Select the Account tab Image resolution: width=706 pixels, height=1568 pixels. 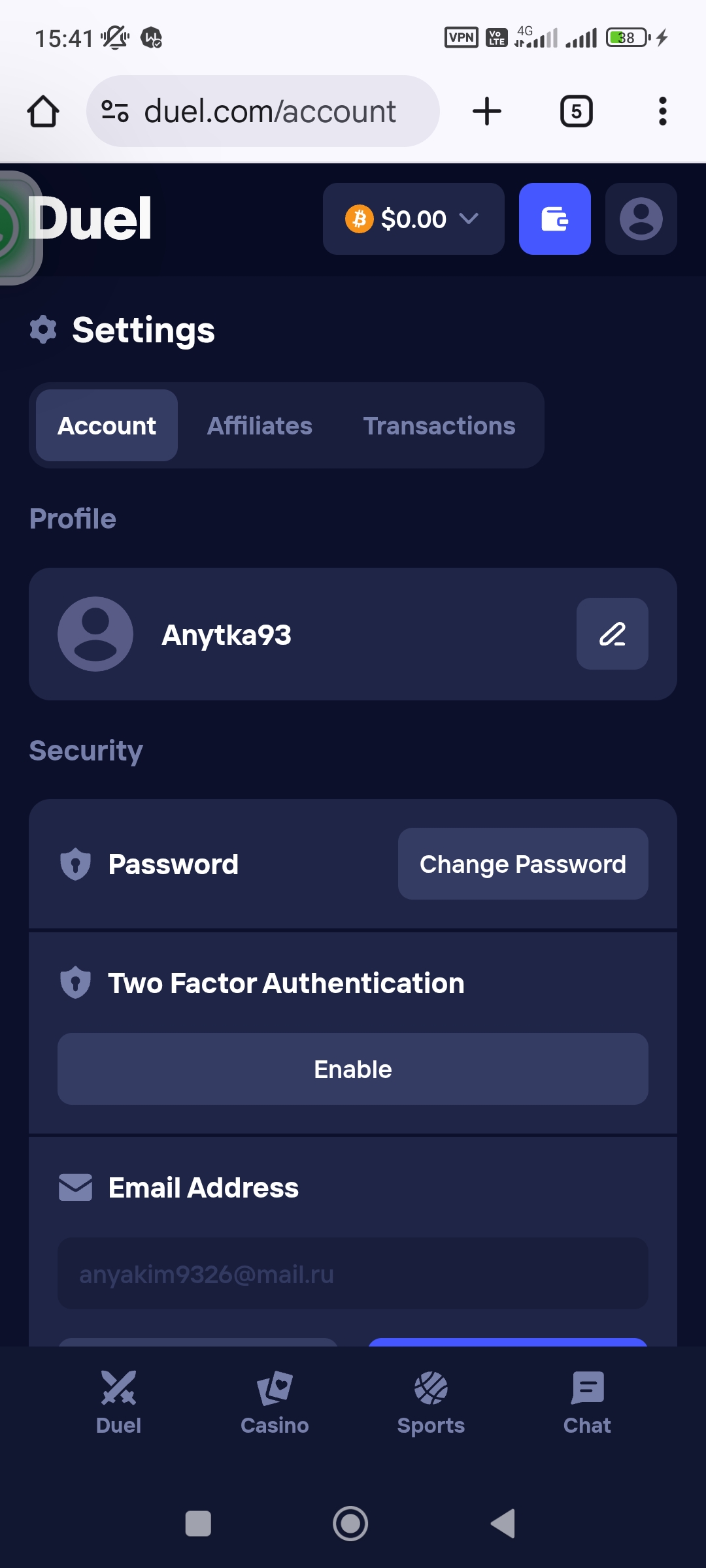107,426
